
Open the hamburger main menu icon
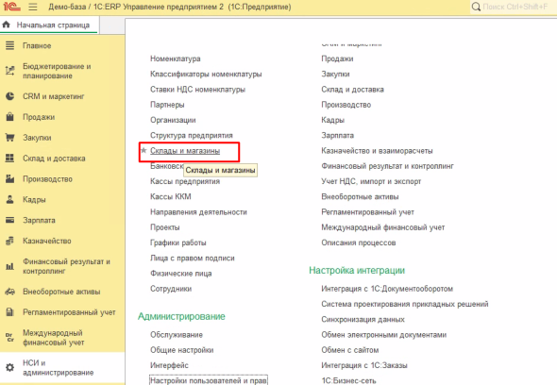[33, 7]
